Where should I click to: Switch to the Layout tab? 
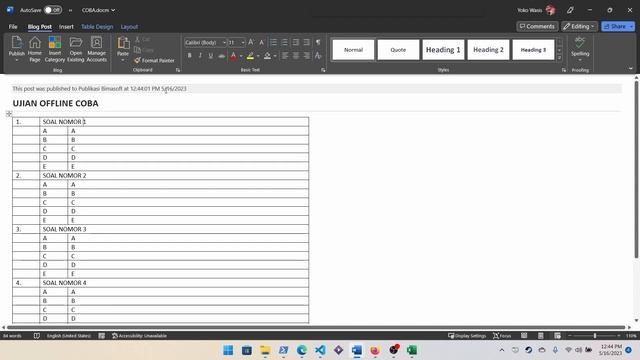129,27
